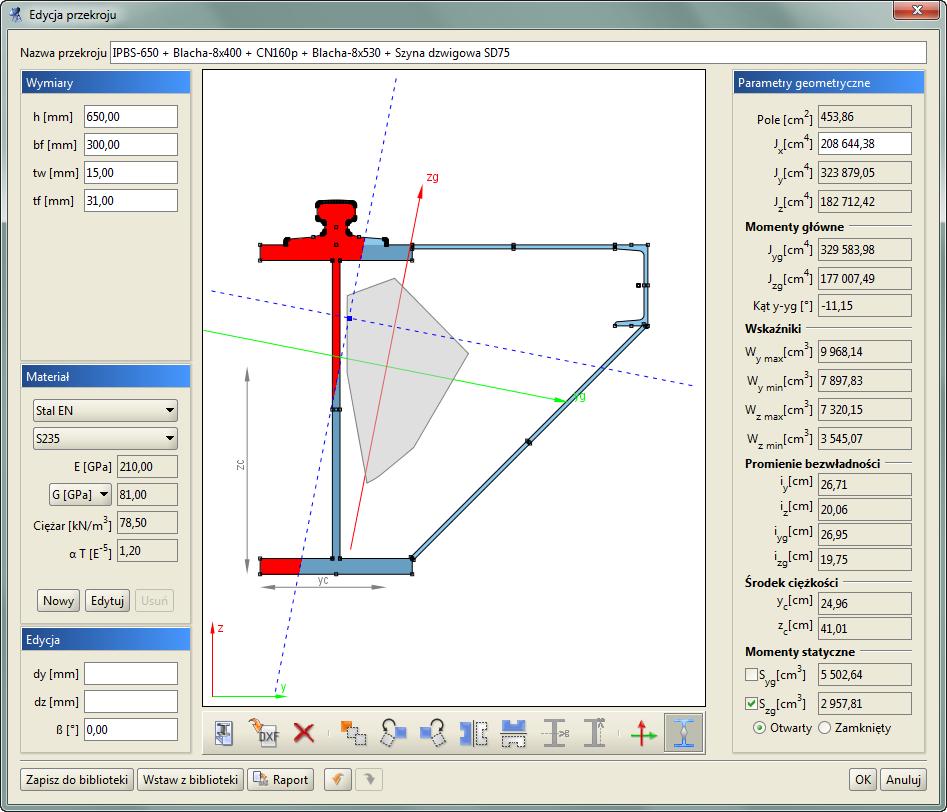This screenshot has height=812, width=947.
Task: Open the G [GPa] parameter dropdown
Action: click(80, 494)
